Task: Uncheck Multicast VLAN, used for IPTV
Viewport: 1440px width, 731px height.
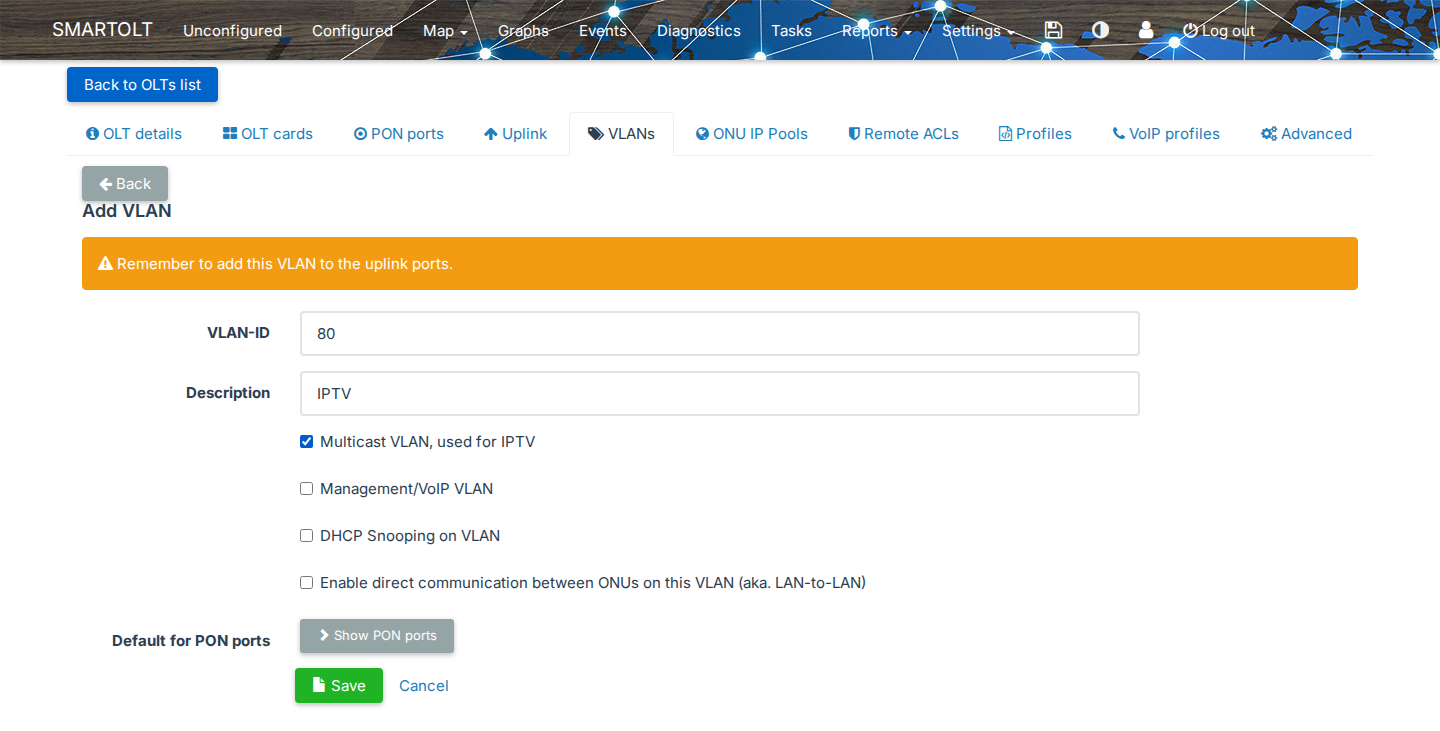Action: point(307,442)
